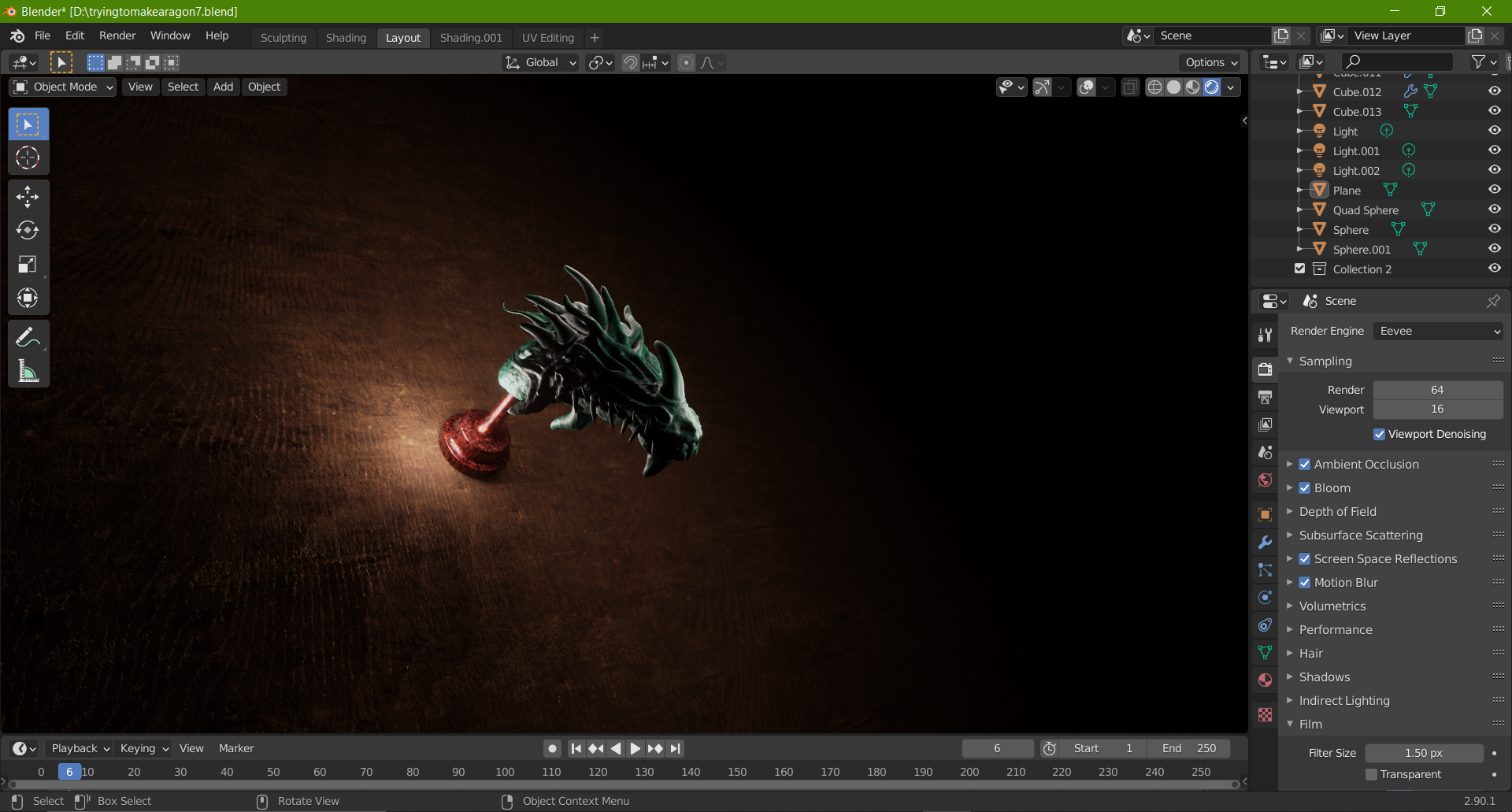Uncheck the Bloom effect
The image size is (1512, 812).
[1305, 488]
